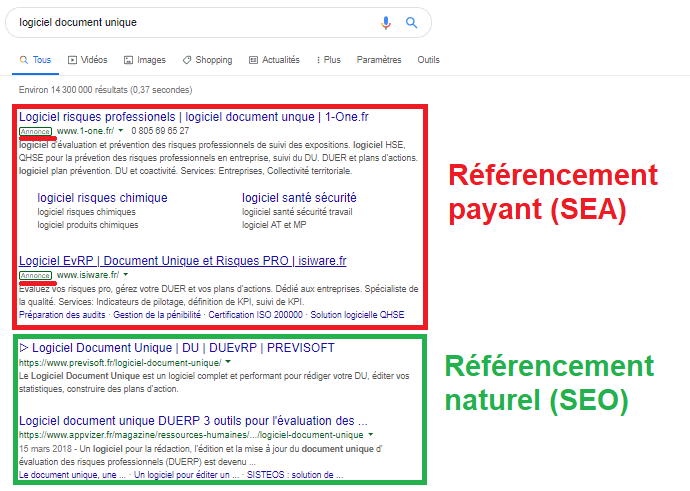690x491 pixels.
Task: Open the PREVISOFT Logiciel Document Unique result
Action: (176, 348)
